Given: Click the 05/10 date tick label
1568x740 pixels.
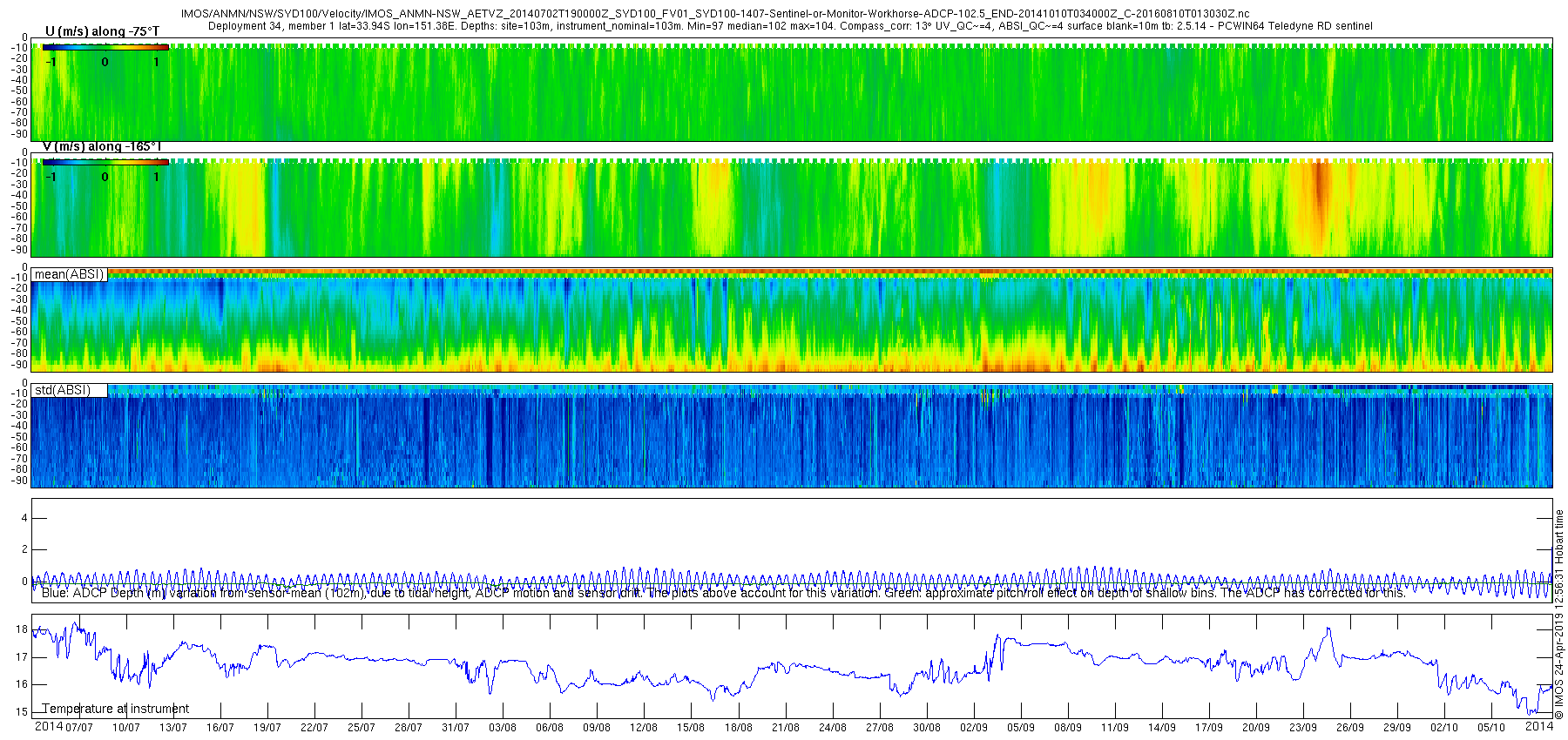Looking at the screenshot, I should [x=1491, y=727].
